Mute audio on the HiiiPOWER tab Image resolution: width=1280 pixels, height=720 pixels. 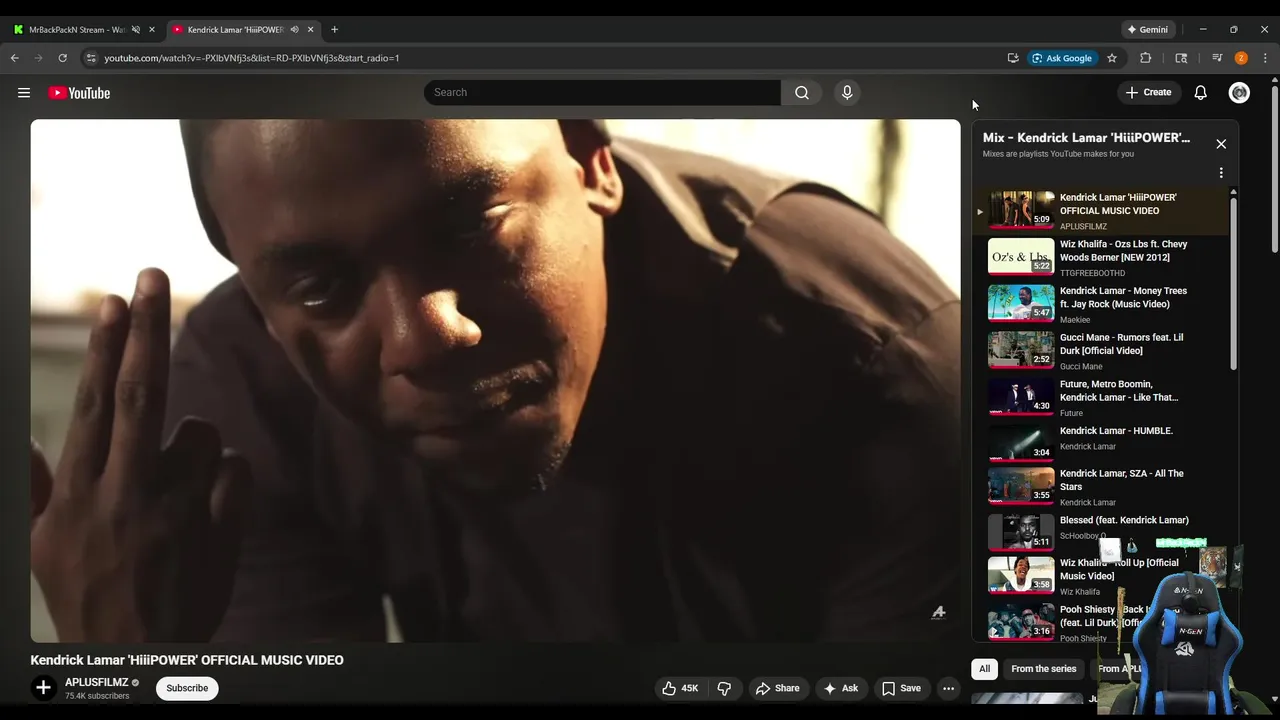tap(294, 30)
